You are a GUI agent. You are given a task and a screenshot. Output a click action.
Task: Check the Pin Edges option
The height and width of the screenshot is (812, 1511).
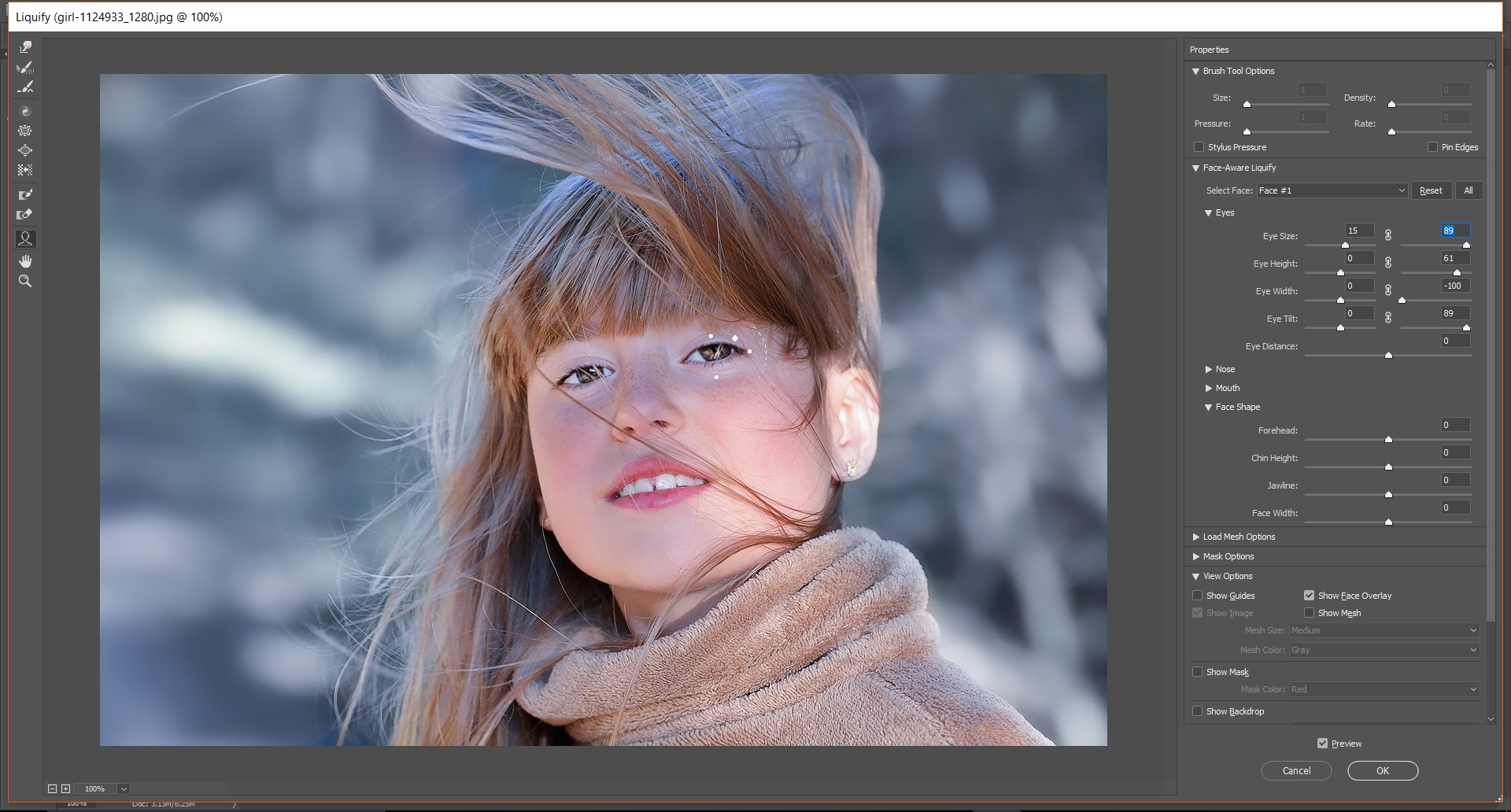[1434, 147]
